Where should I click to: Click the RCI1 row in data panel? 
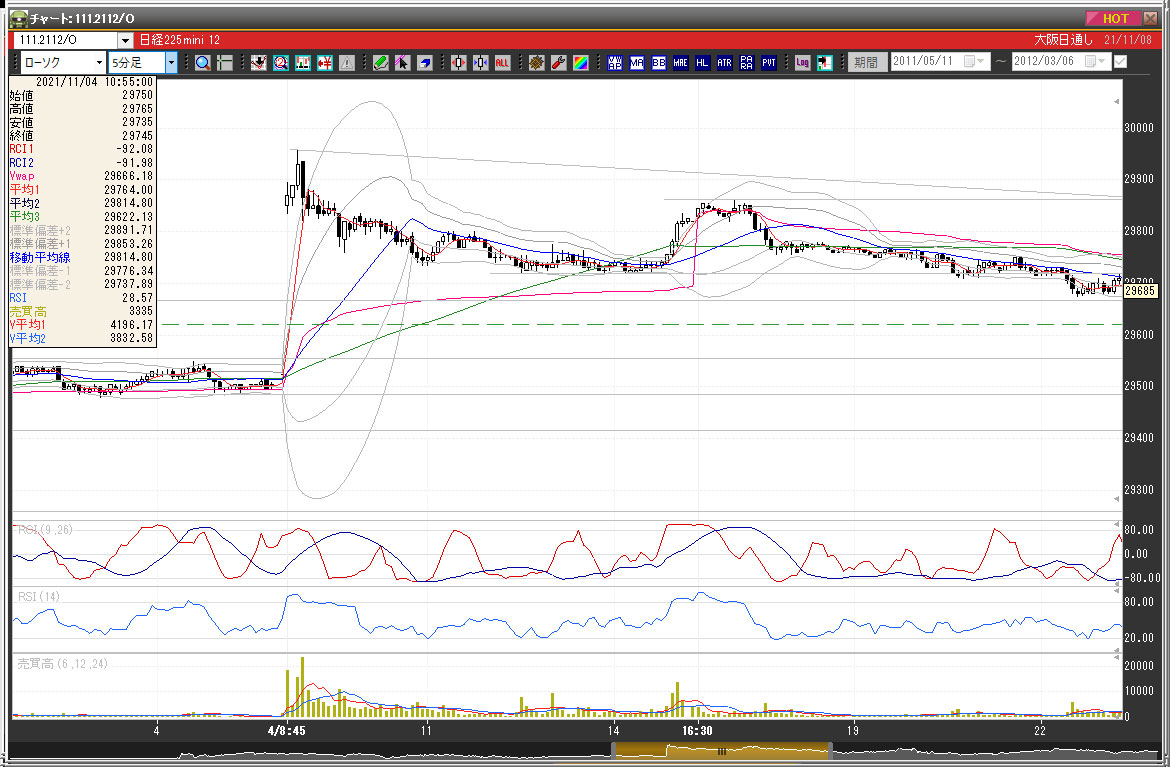click(81, 149)
